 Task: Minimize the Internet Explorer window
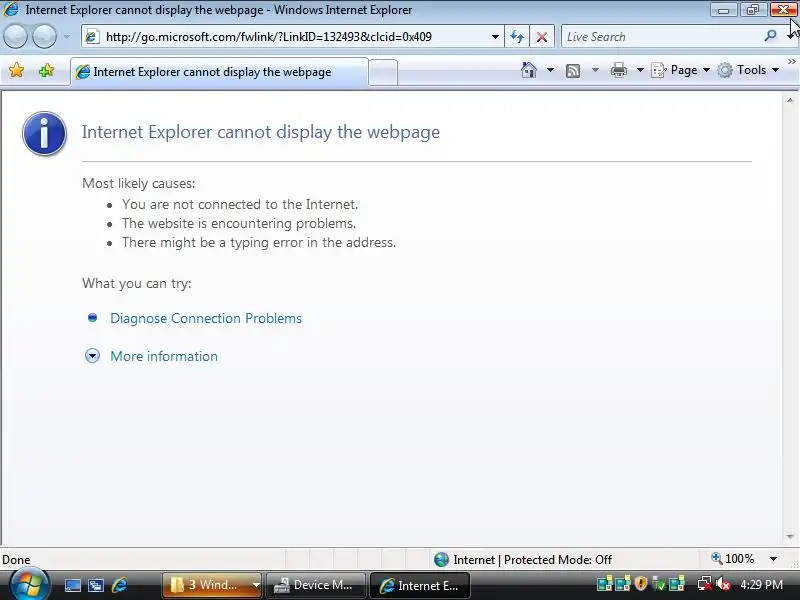[723, 10]
